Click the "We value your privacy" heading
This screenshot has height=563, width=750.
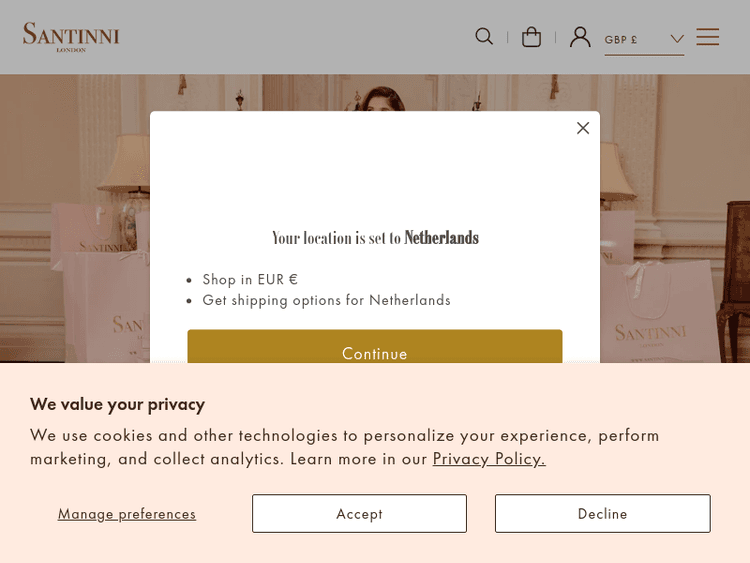coord(117,404)
